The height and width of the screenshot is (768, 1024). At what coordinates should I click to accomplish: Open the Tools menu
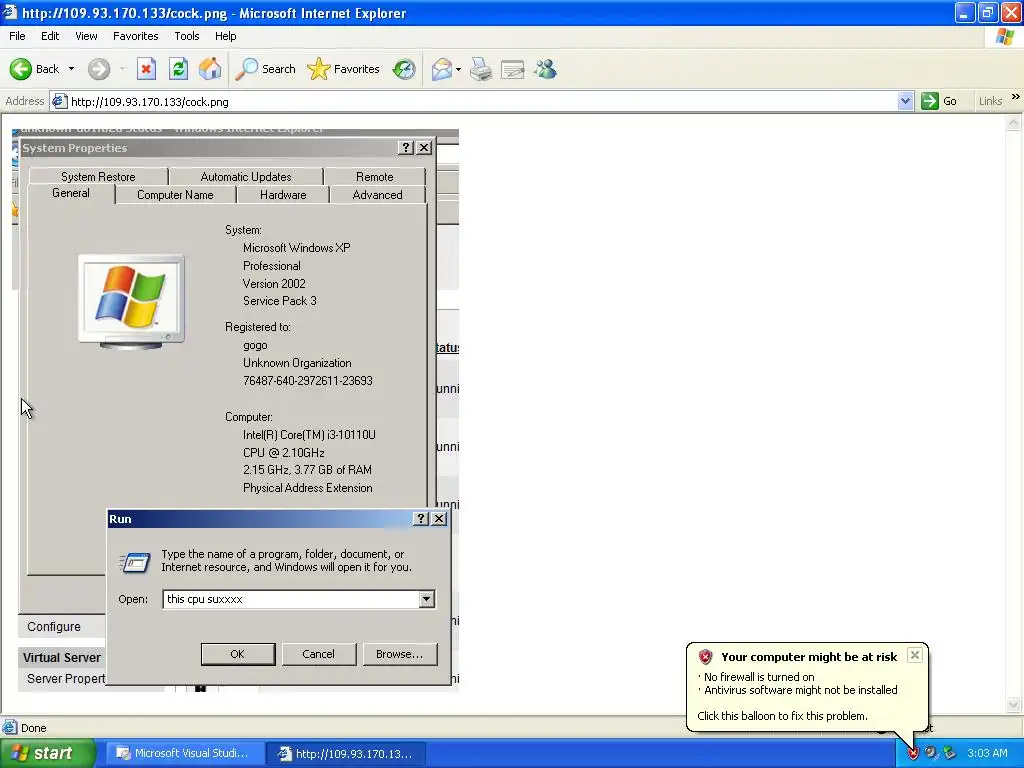187,36
